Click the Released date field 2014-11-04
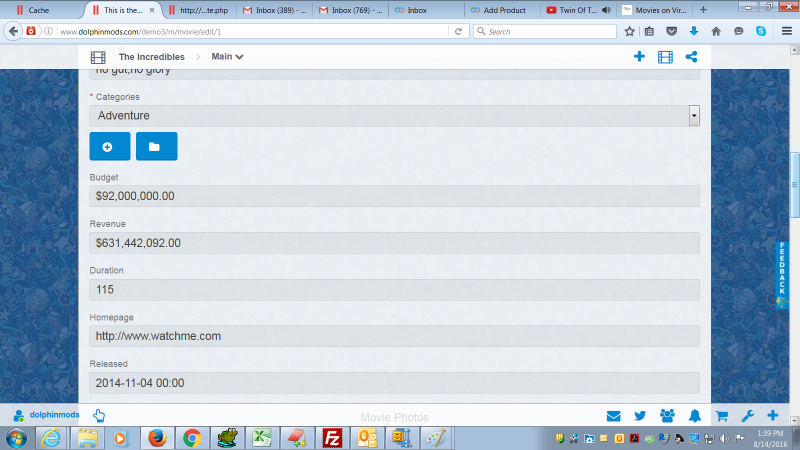This screenshot has width=800, height=450. [394, 383]
